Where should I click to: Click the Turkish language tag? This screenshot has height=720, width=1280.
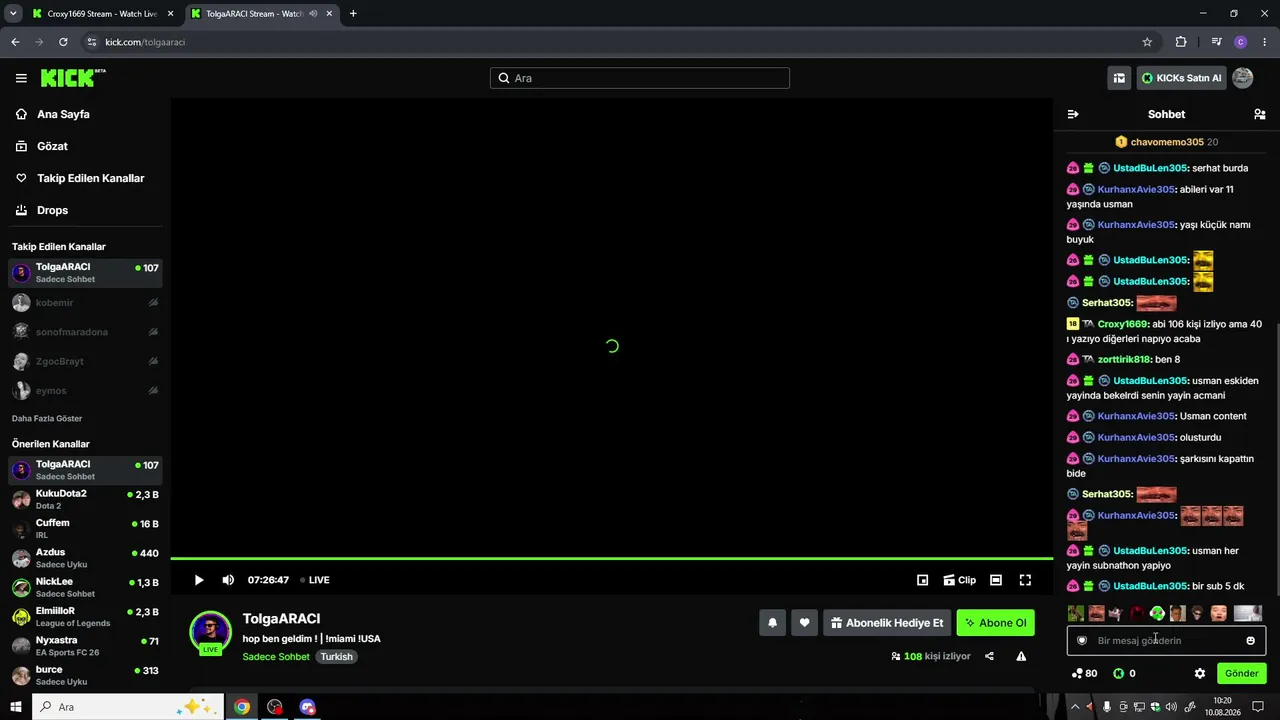pos(337,657)
